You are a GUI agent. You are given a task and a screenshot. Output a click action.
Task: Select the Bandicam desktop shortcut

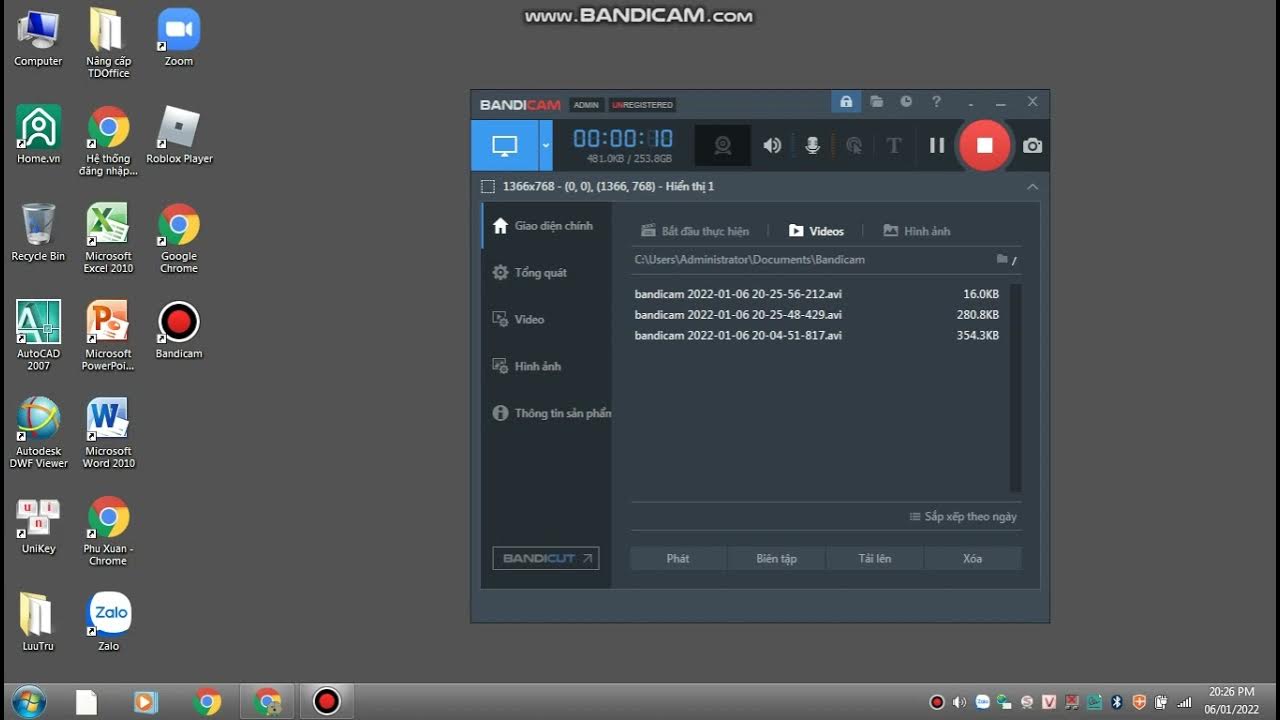(x=179, y=330)
